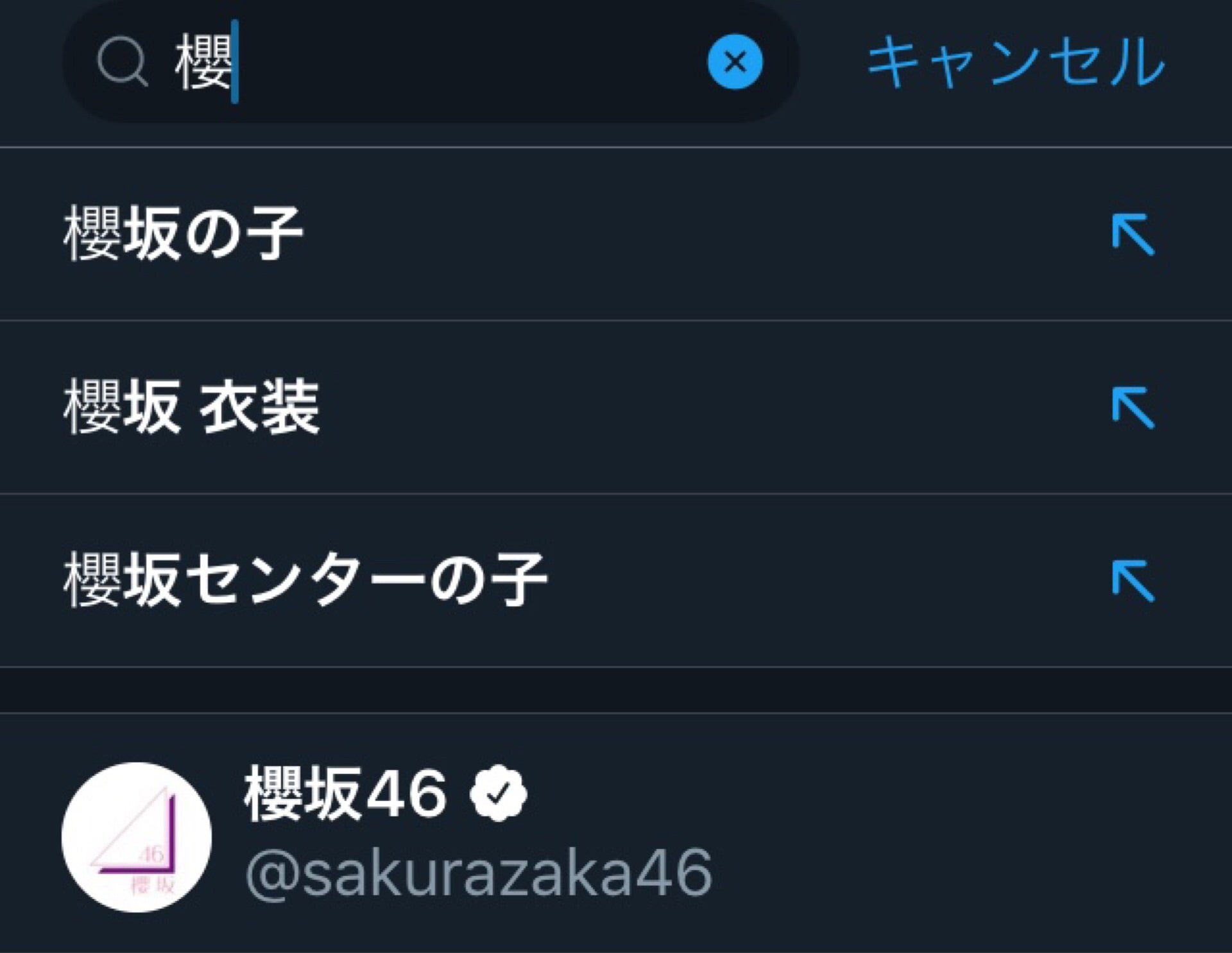Click the magnifying glass search icon
This screenshot has width=1232, height=953.
tap(122, 62)
